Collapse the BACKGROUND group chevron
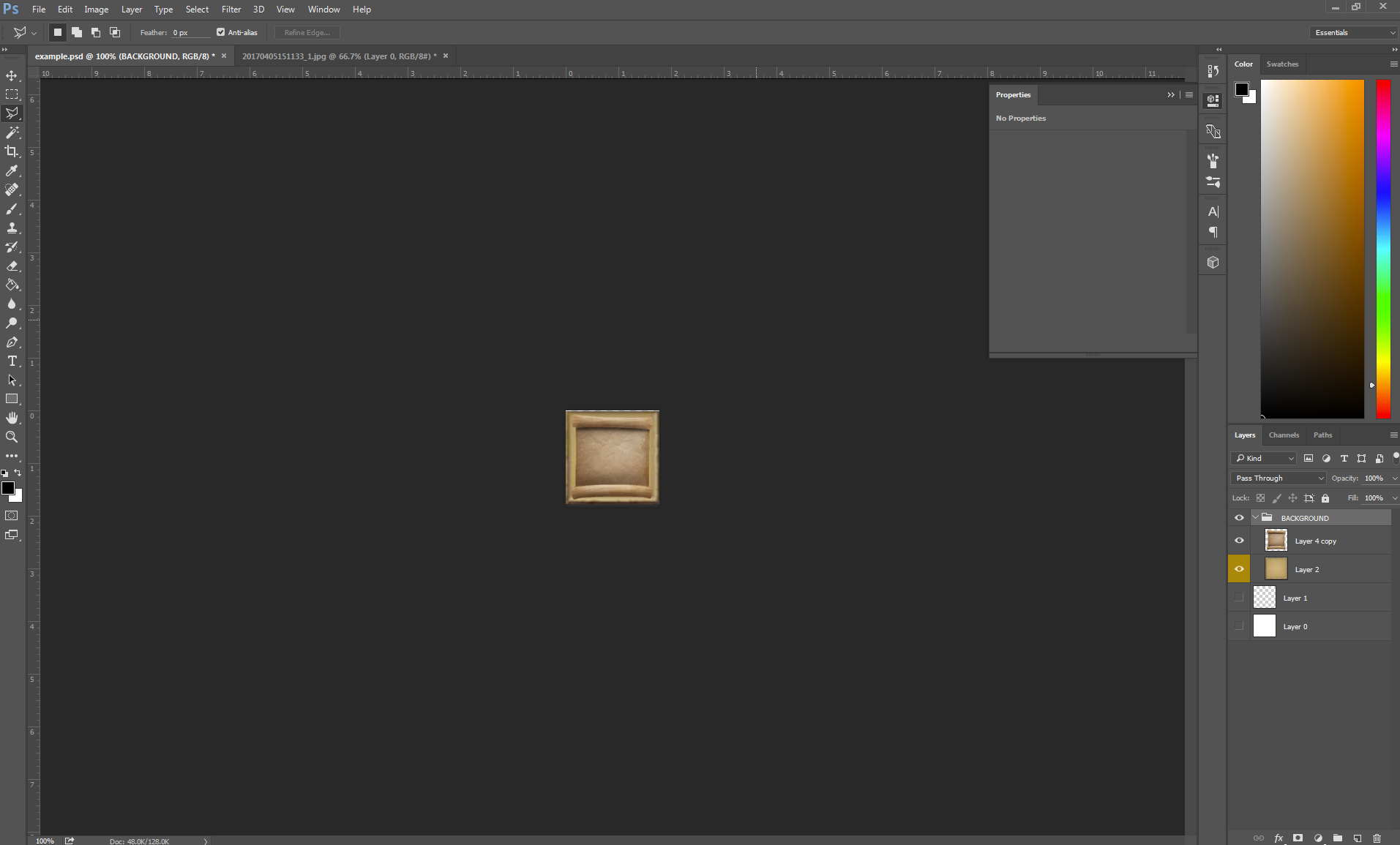Screen dimensions: 1400x845 point(1256,518)
